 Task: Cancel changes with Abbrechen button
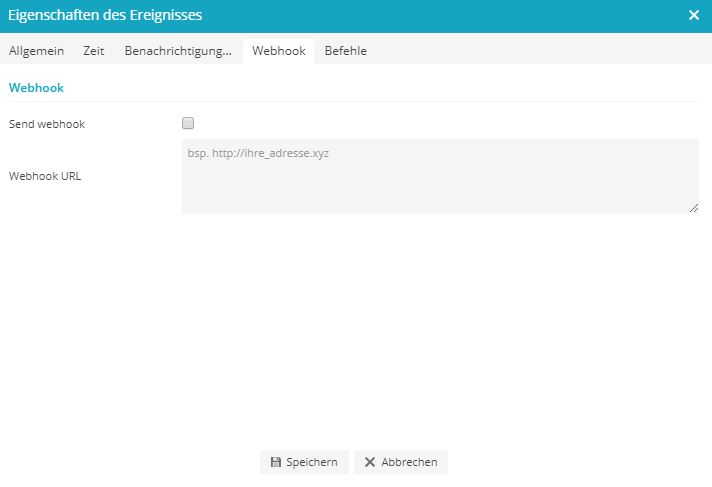coord(401,462)
